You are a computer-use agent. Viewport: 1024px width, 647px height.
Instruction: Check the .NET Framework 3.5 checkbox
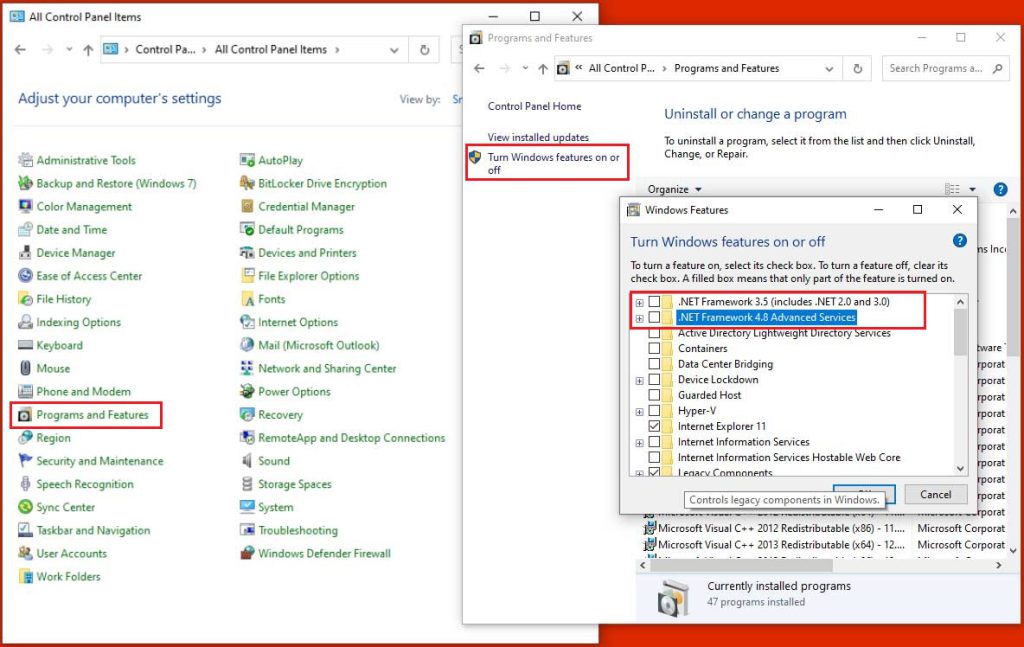(654, 302)
